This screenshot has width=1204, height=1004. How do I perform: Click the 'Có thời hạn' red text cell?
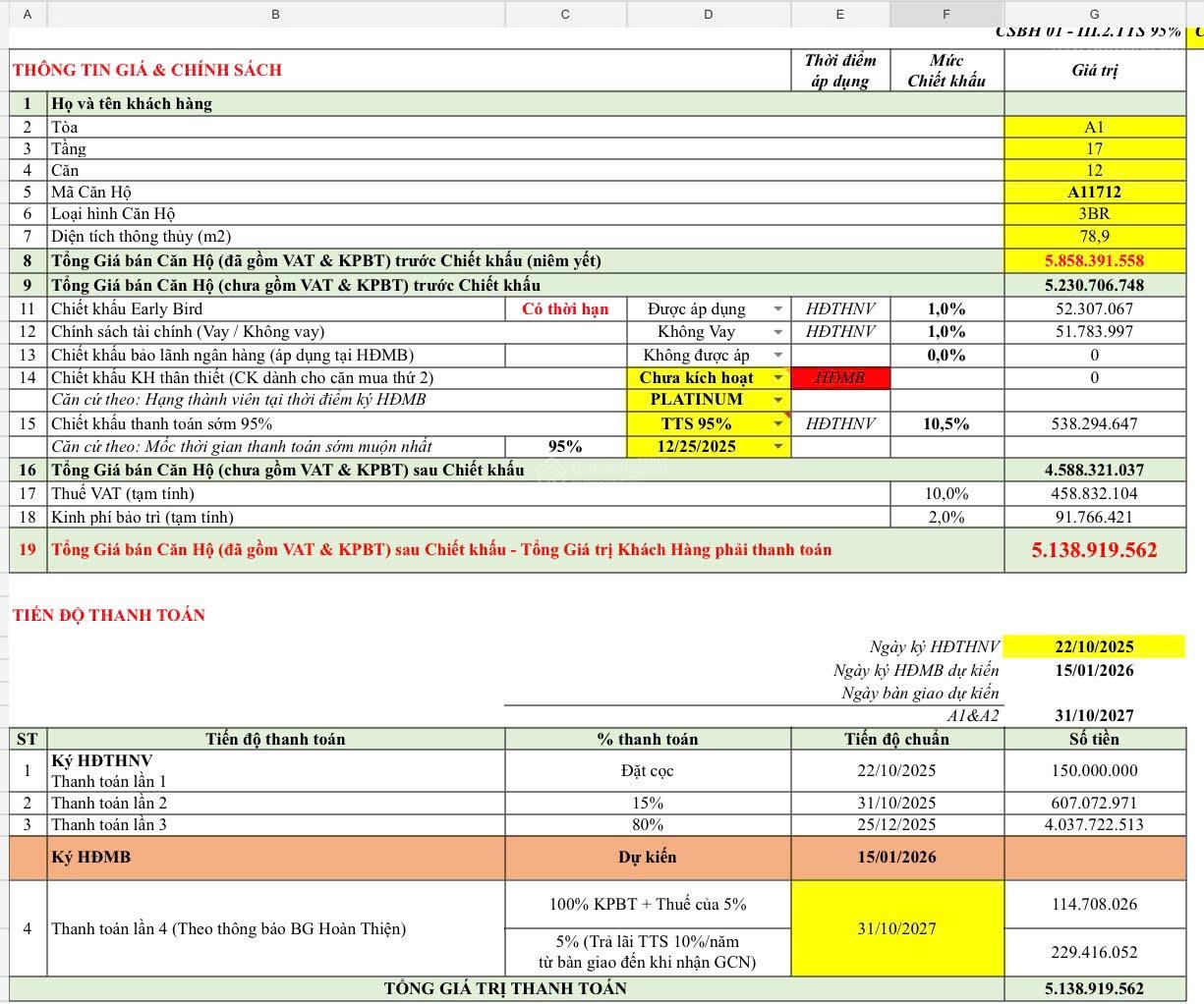[x=565, y=309]
